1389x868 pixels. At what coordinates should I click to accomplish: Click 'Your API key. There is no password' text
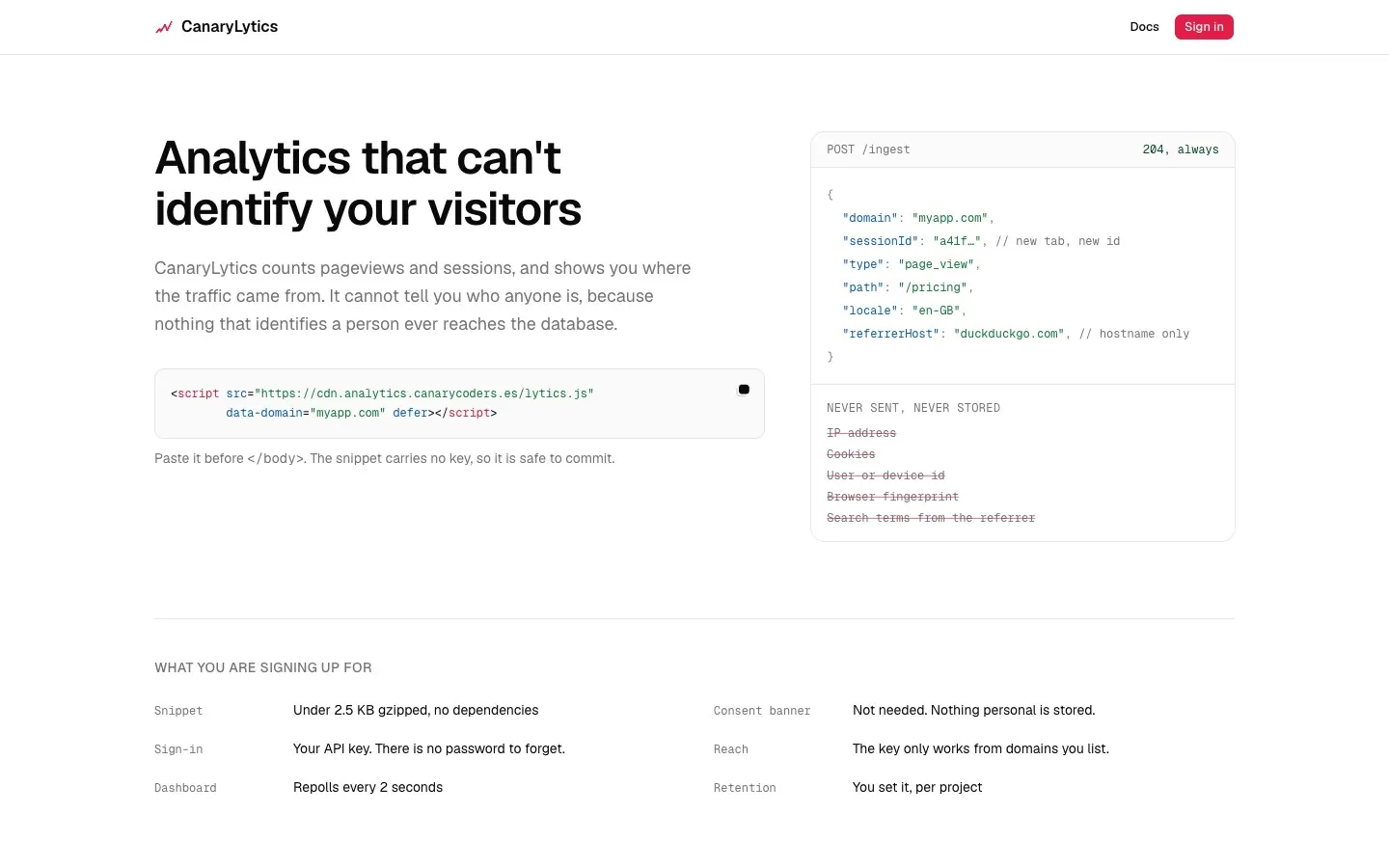429,748
